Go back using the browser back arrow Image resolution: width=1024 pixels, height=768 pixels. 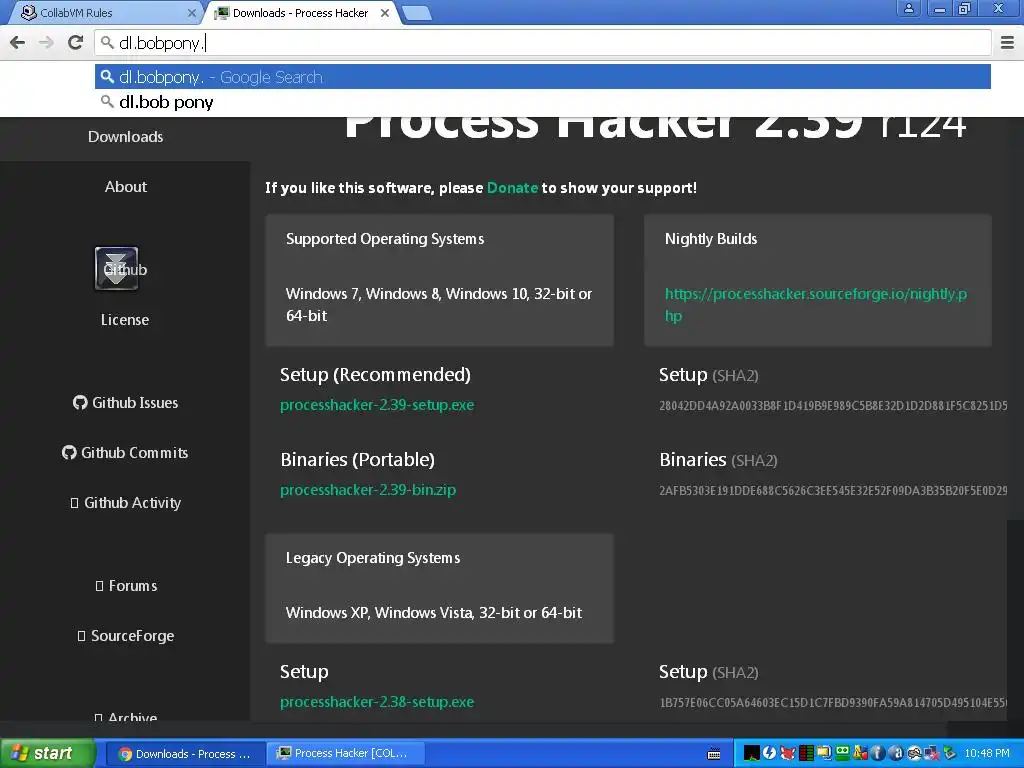18,42
